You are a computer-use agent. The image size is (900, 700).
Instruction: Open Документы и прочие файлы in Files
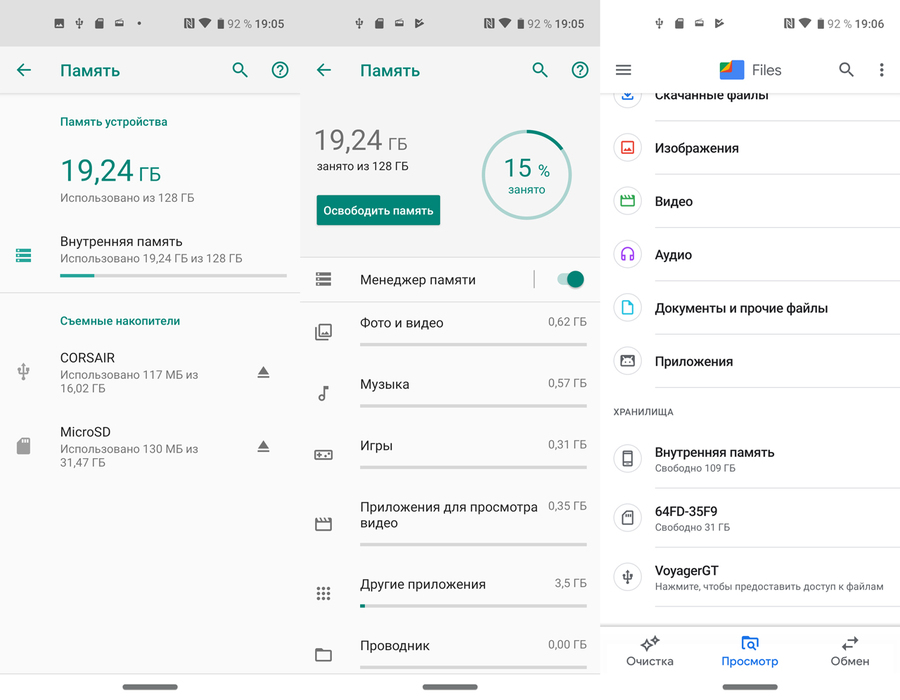click(750, 308)
